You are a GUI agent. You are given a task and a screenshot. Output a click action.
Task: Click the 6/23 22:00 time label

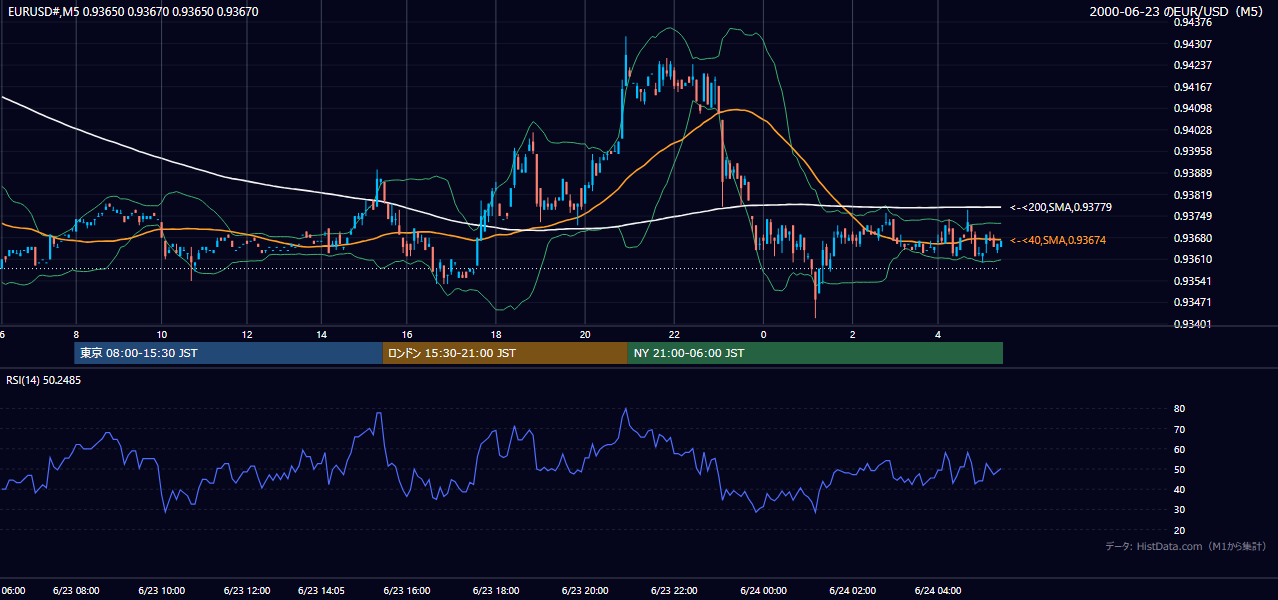click(x=675, y=591)
